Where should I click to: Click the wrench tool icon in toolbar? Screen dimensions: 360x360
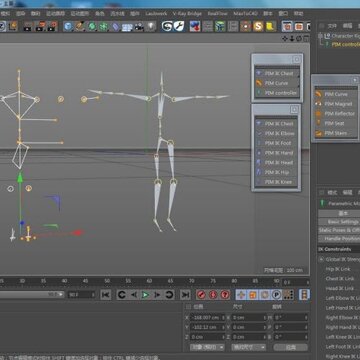click(x=179, y=26)
